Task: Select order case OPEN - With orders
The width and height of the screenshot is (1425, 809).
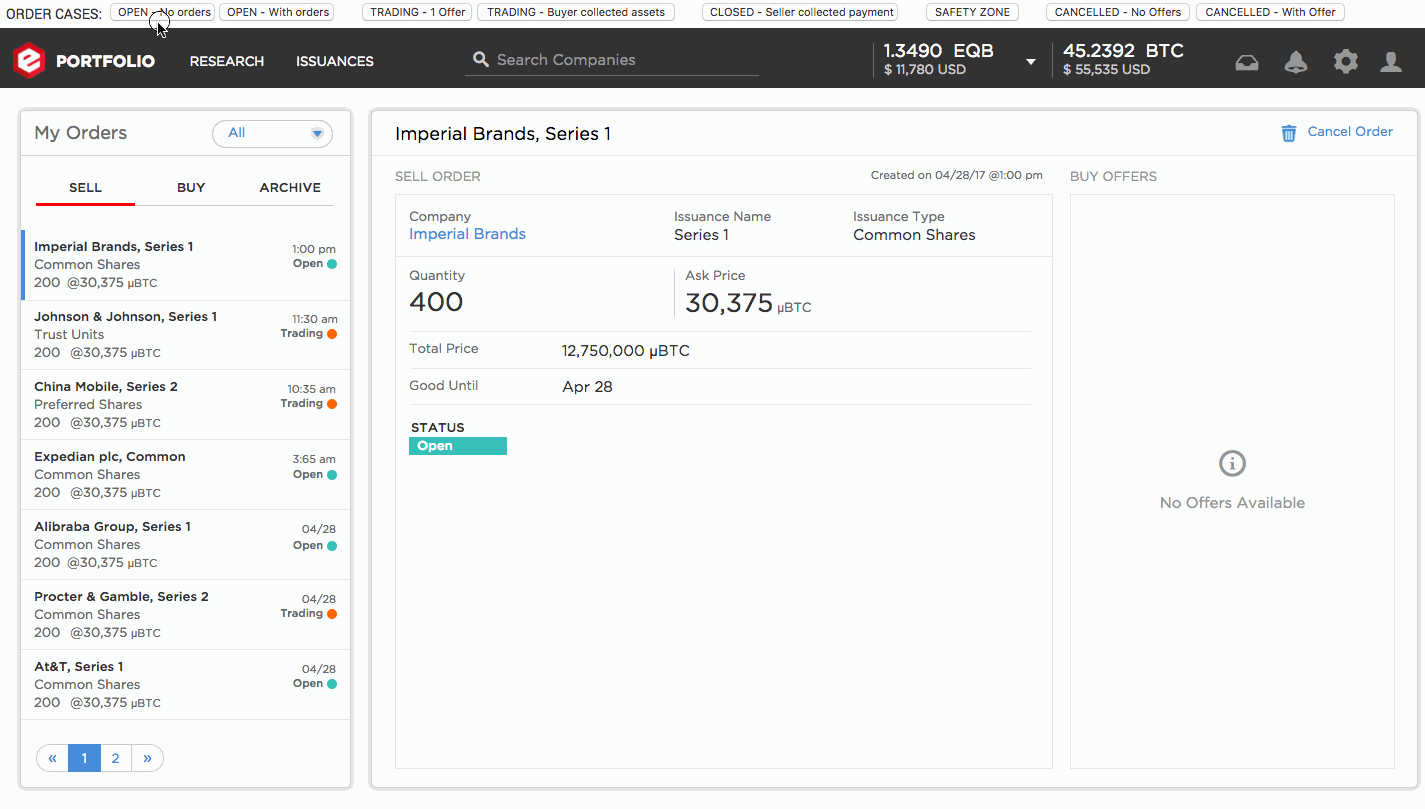Action: (x=277, y=12)
